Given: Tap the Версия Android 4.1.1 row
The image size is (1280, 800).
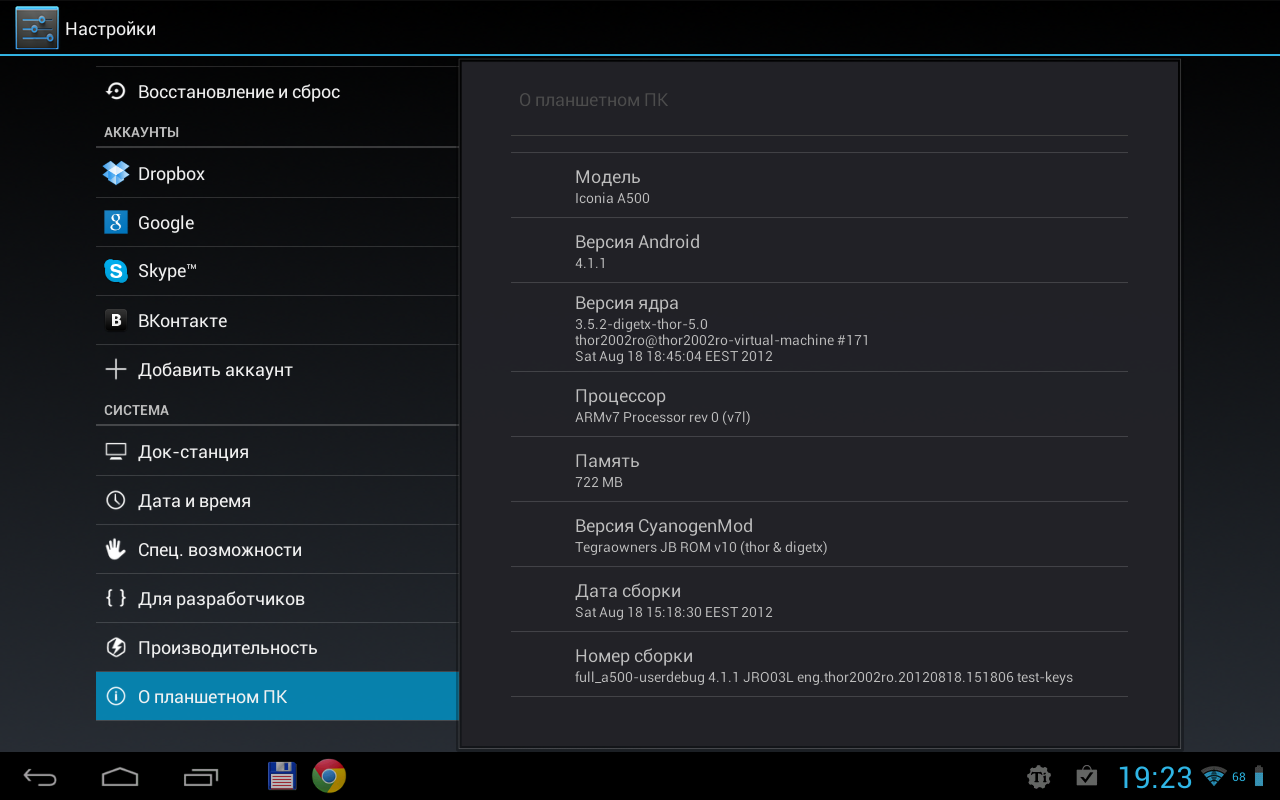Looking at the screenshot, I should pos(819,251).
